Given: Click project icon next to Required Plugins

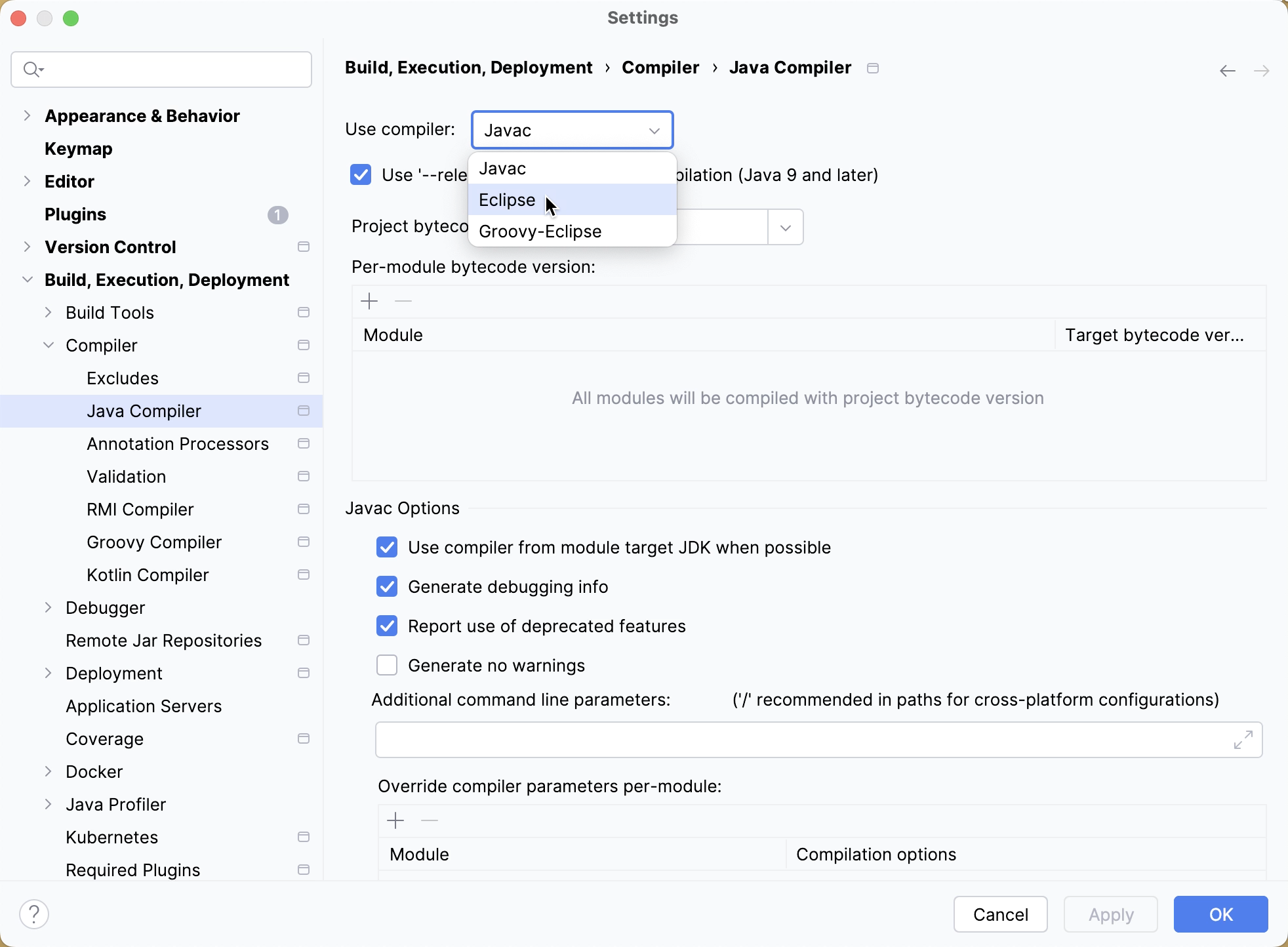Looking at the screenshot, I should point(304,870).
